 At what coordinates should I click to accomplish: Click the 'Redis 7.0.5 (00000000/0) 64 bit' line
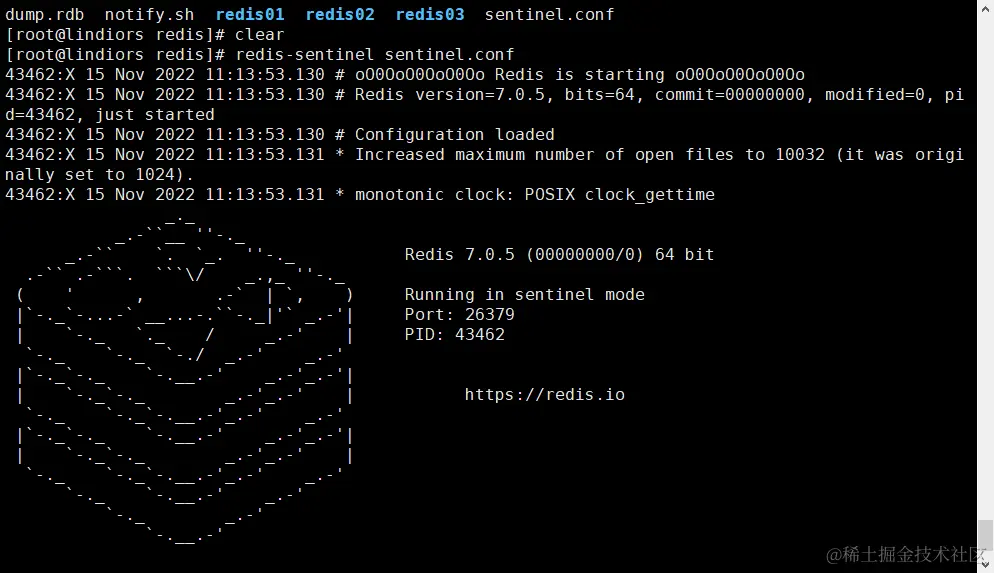coord(559,255)
